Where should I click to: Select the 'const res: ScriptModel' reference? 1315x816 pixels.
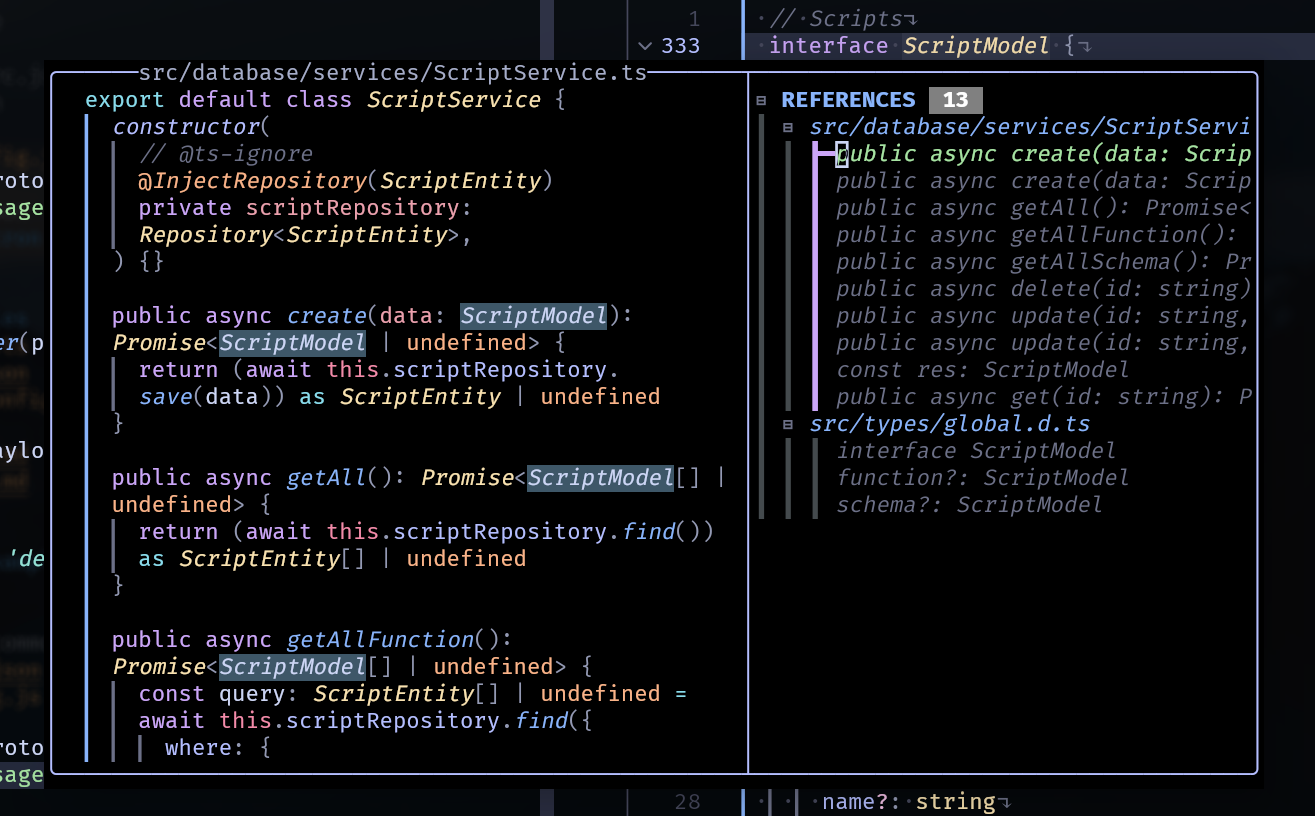coord(982,370)
